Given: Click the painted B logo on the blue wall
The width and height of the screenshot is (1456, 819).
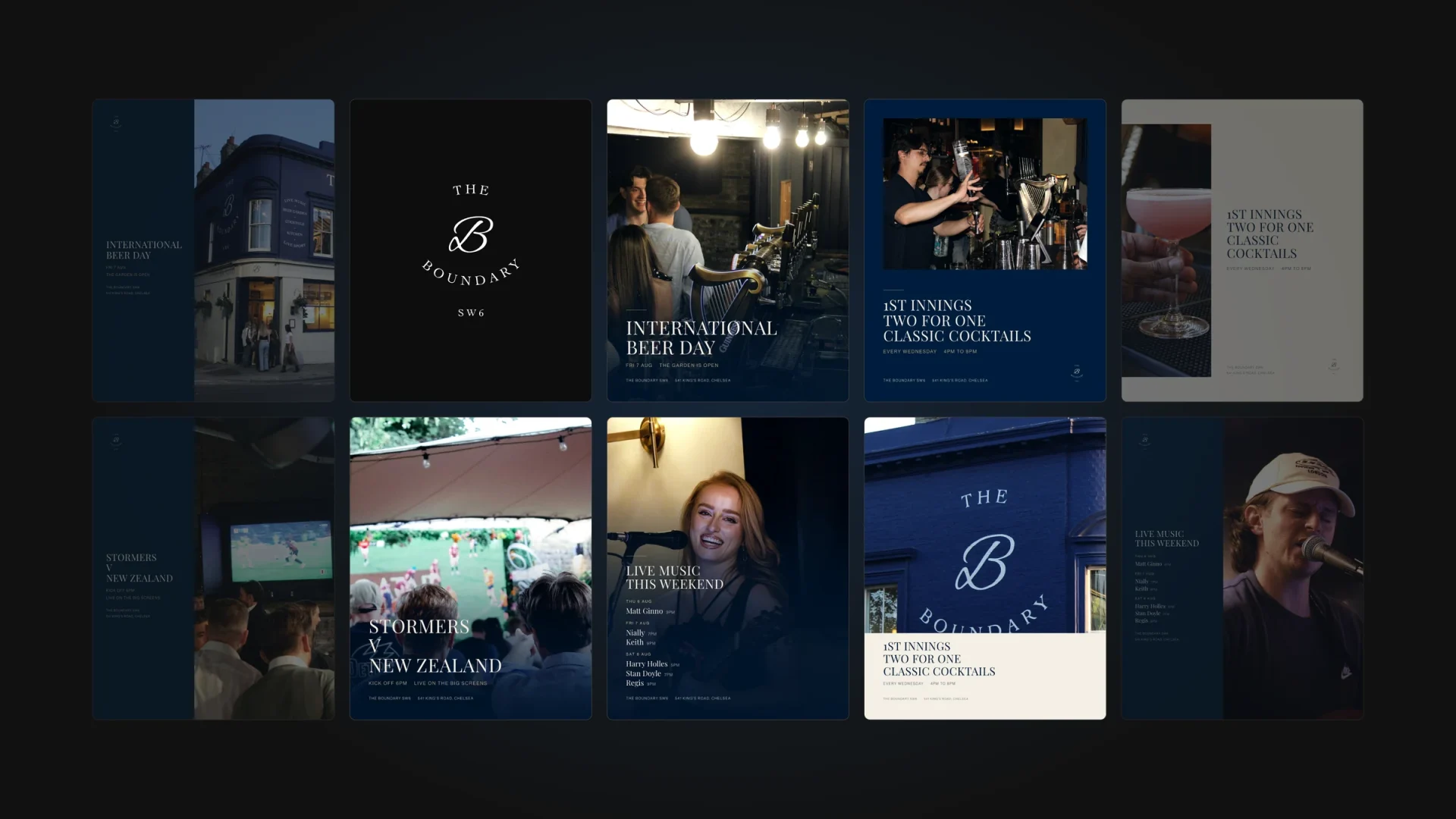Looking at the screenshot, I should coord(985,562).
